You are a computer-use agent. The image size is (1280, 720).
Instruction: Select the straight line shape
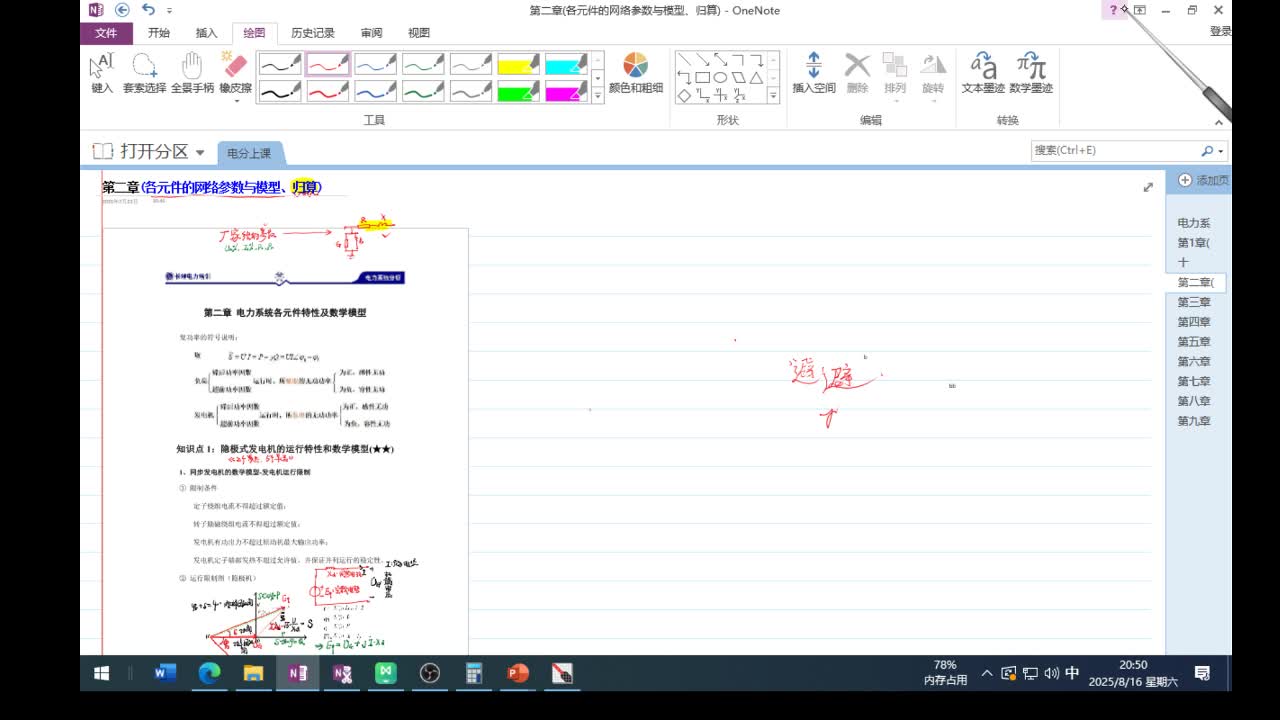[x=685, y=60]
